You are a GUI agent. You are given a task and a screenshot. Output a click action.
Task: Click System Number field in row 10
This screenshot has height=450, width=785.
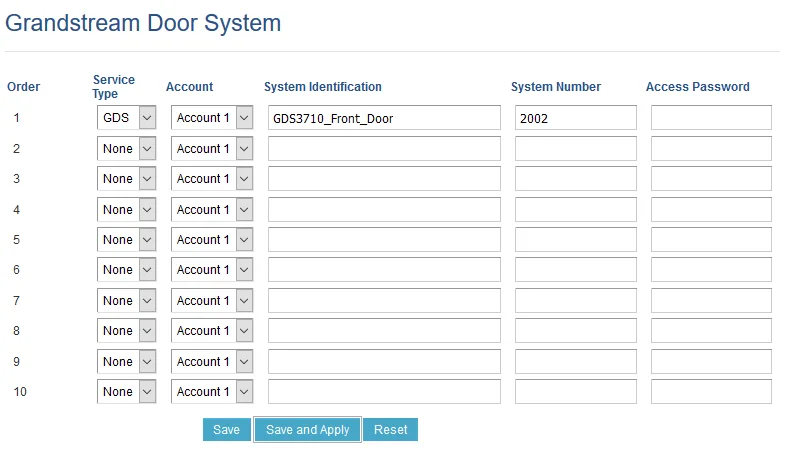[x=575, y=392]
